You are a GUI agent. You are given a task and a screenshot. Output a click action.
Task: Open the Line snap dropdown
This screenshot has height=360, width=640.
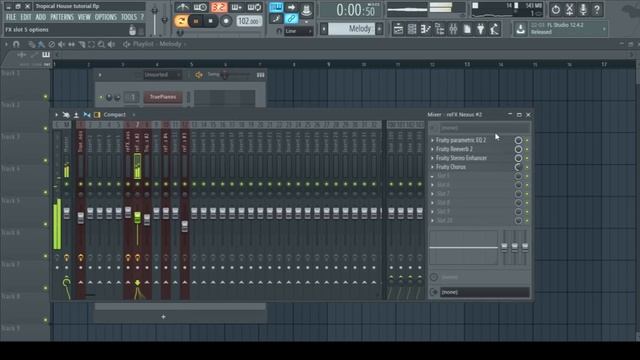pos(298,31)
